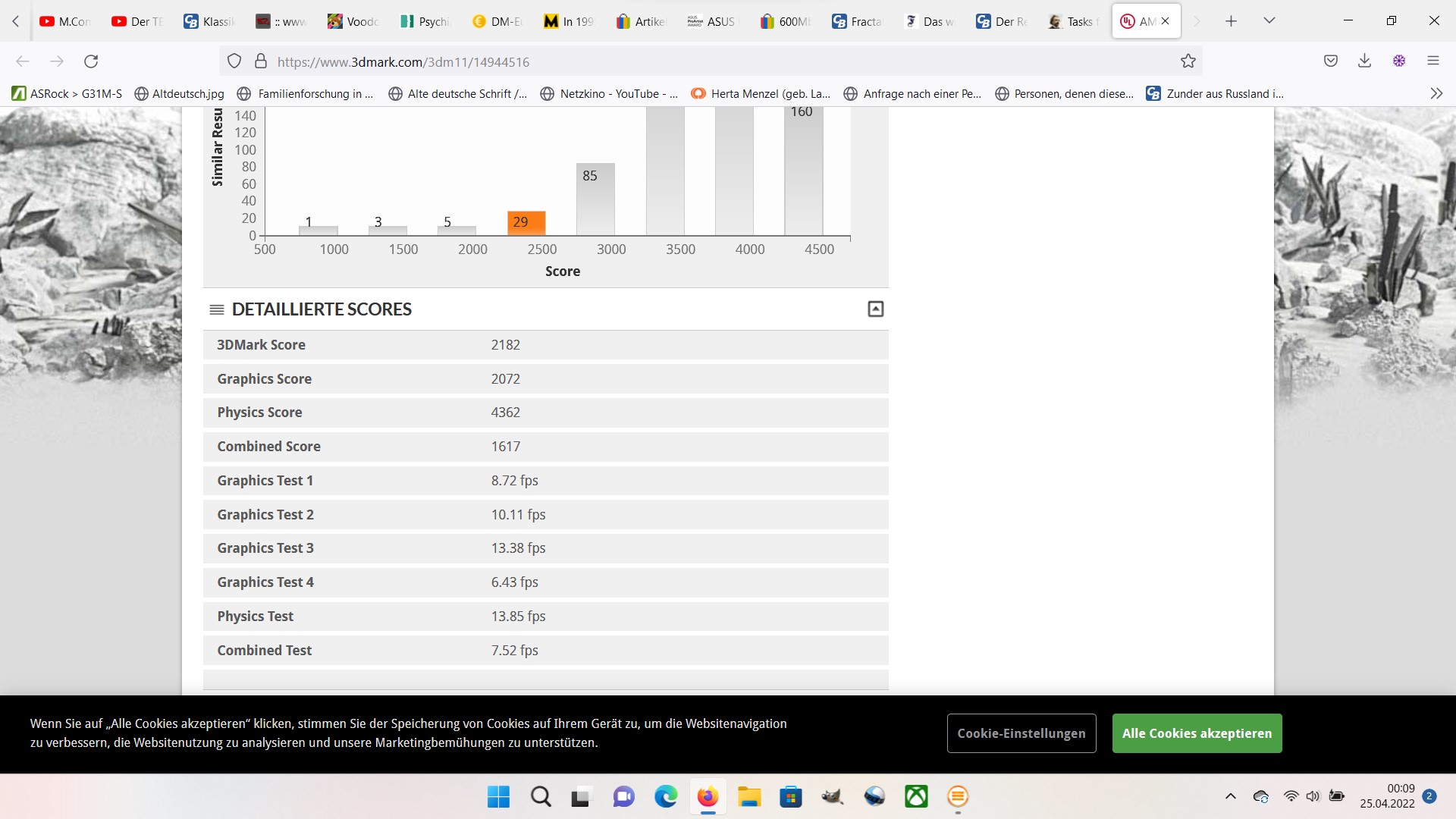Open the ASRock G31M-S bookmark
This screenshot has height=819, width=1456.
(67, 93)
